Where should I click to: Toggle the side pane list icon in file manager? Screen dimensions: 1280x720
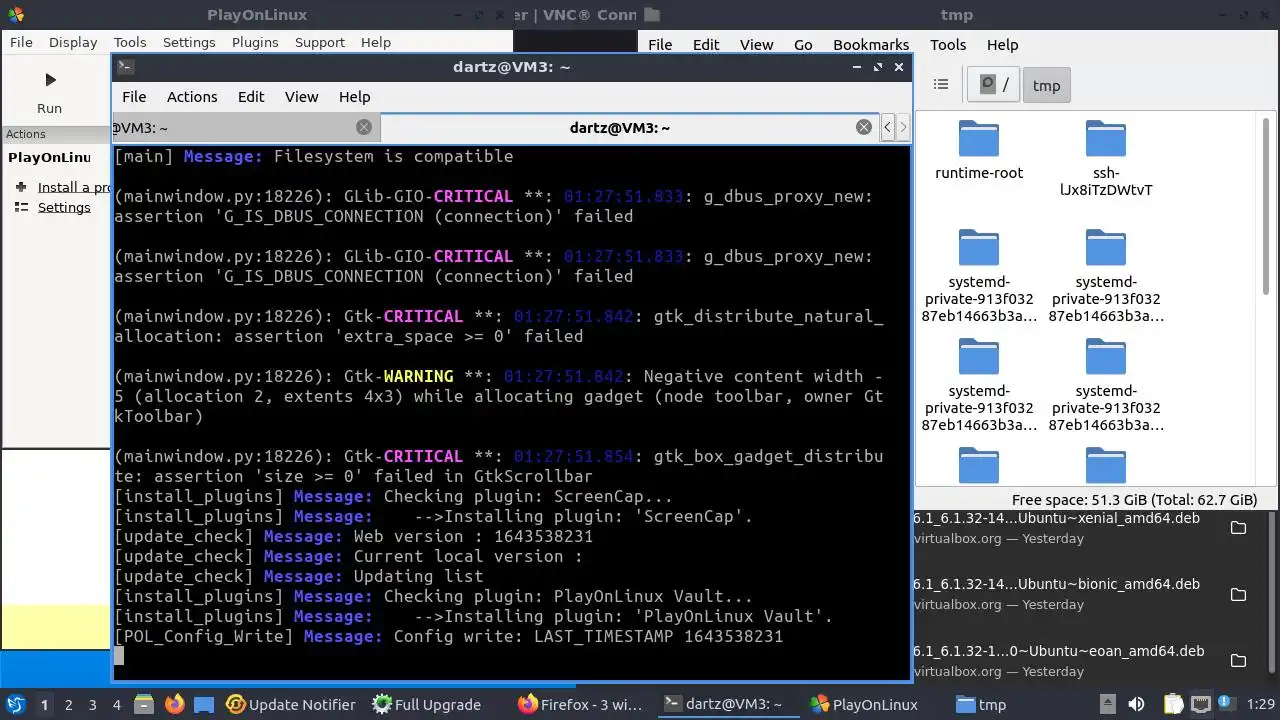point(940,85)
